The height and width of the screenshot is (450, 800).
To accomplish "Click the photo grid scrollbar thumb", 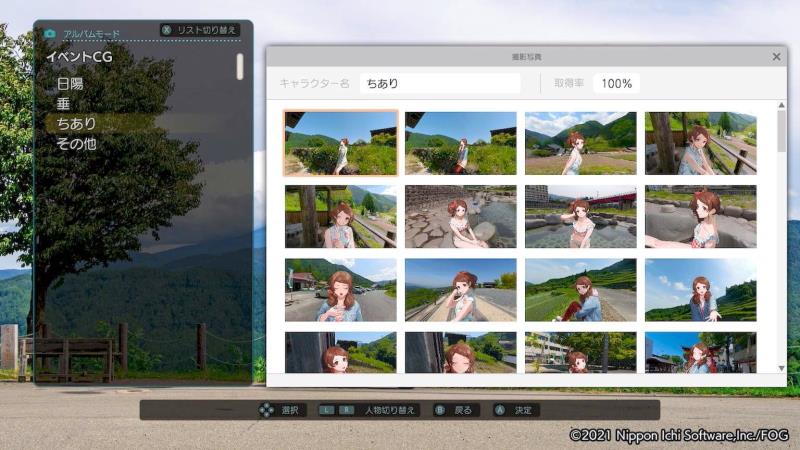I will pyautogui.click(x=781, y=131).
